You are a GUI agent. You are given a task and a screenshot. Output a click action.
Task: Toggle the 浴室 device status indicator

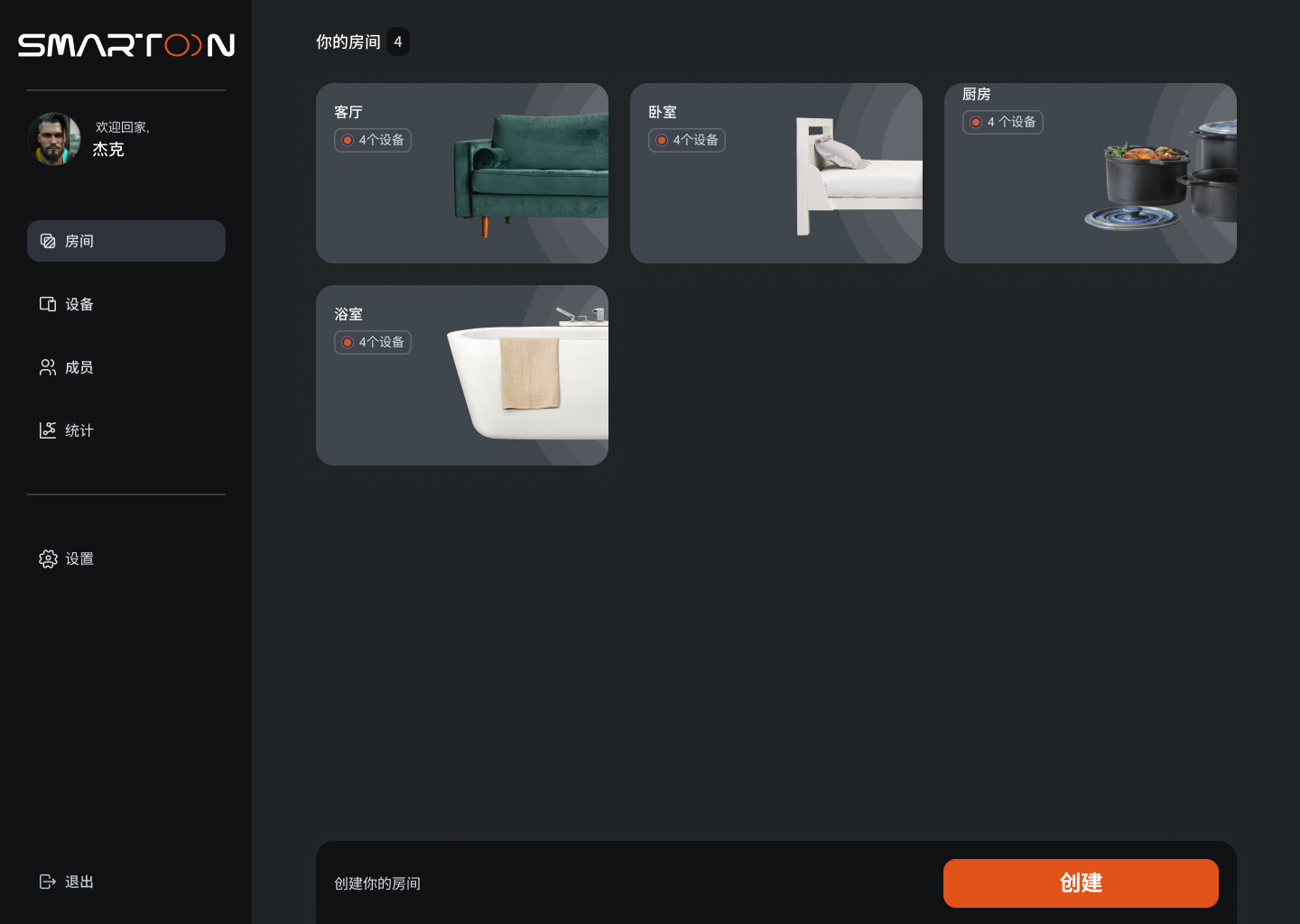tap(348, 342)
